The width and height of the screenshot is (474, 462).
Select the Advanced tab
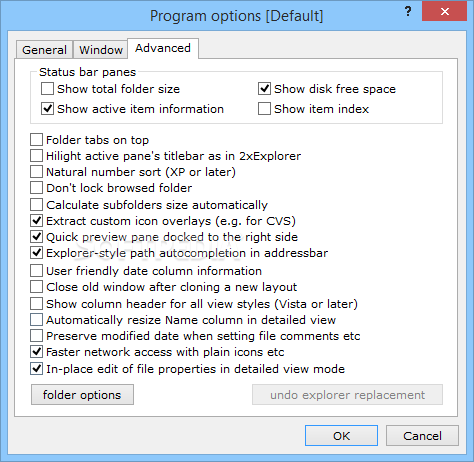coord(163,48)
